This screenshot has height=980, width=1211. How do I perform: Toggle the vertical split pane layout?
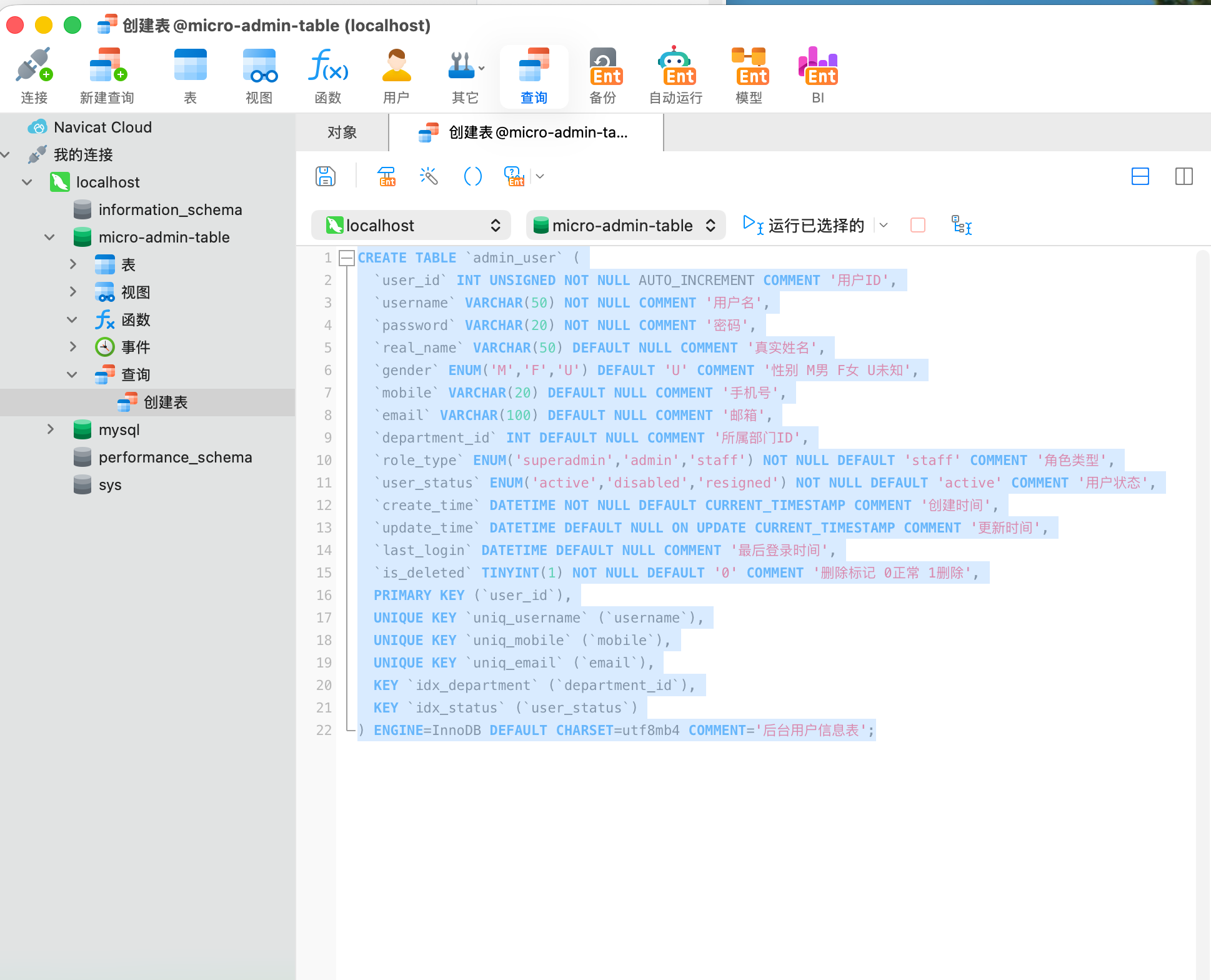(x=1184, y=176)
